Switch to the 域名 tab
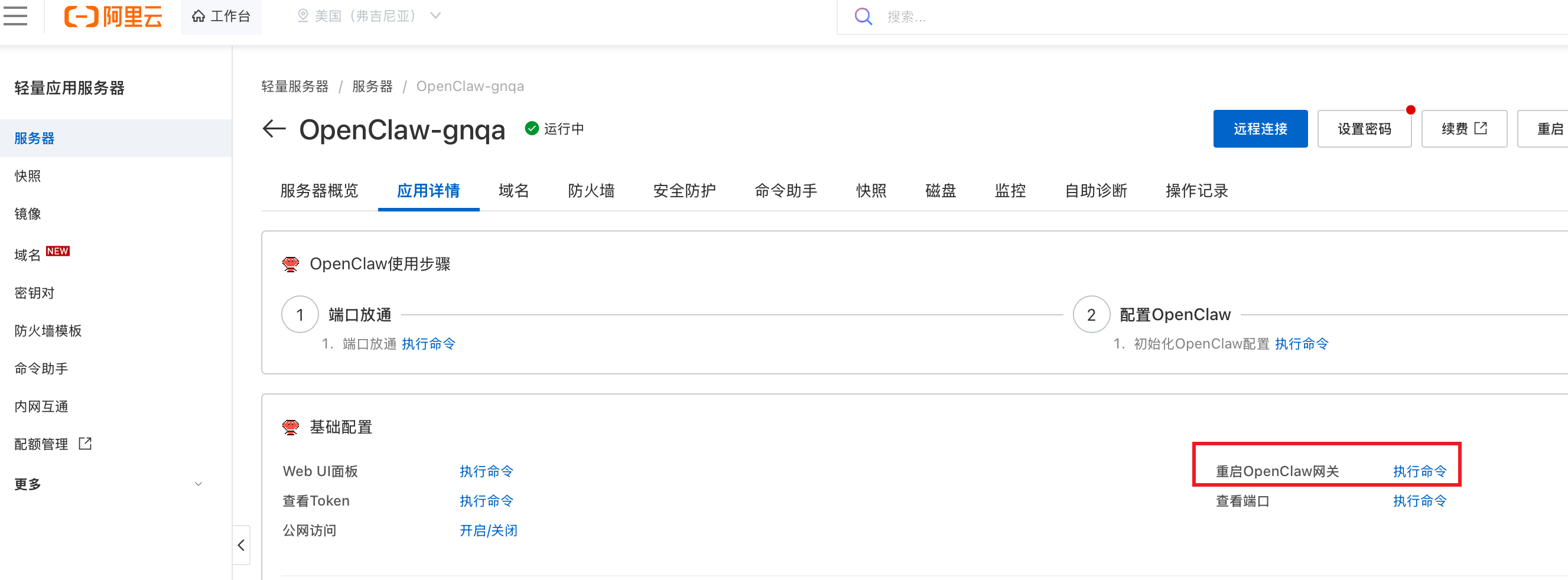The height and width of the screenshot is (580, 1568). click(513, 191)
